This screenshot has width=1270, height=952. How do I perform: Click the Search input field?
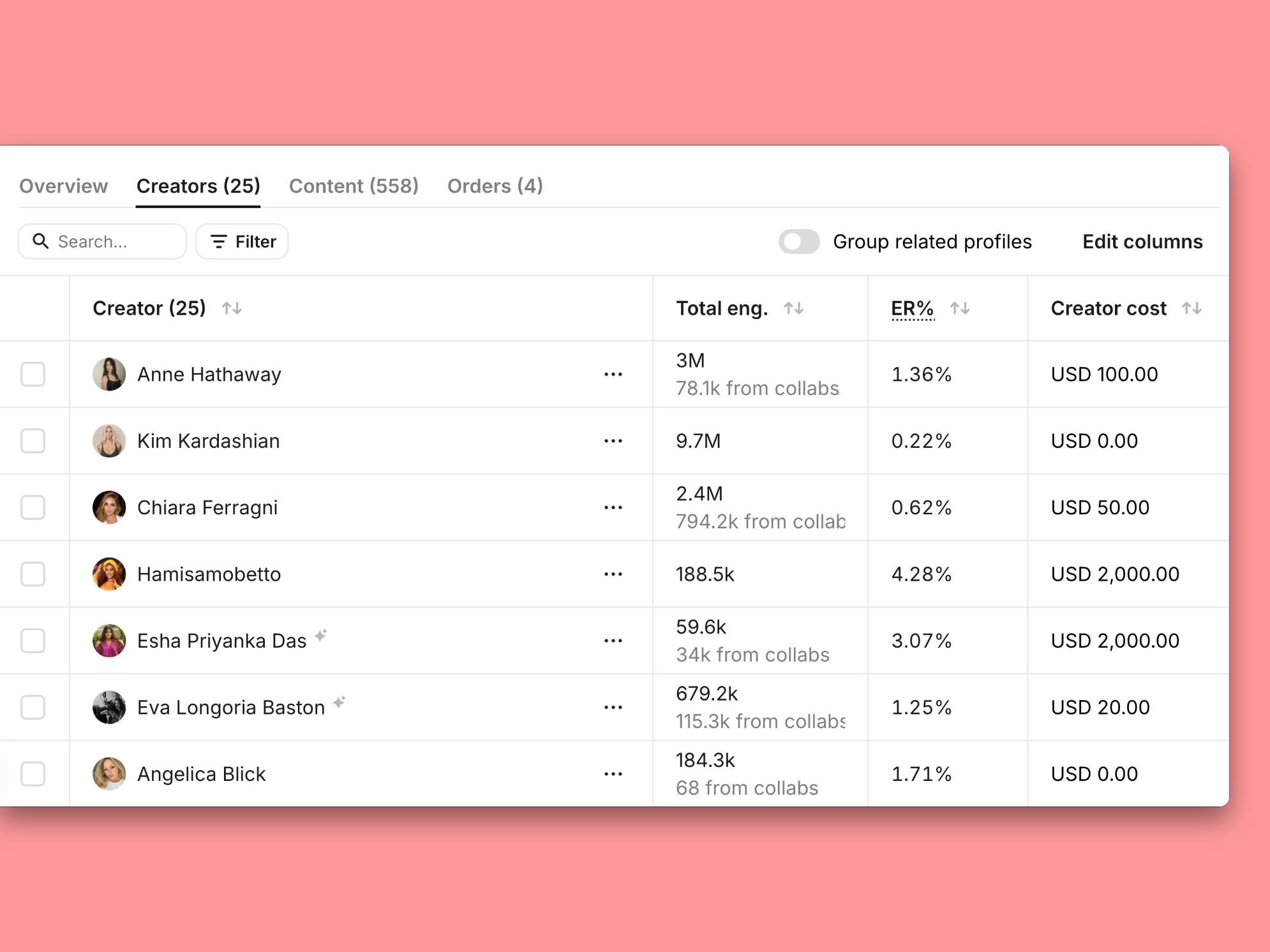pyautogui.click(x=102, y=241)
